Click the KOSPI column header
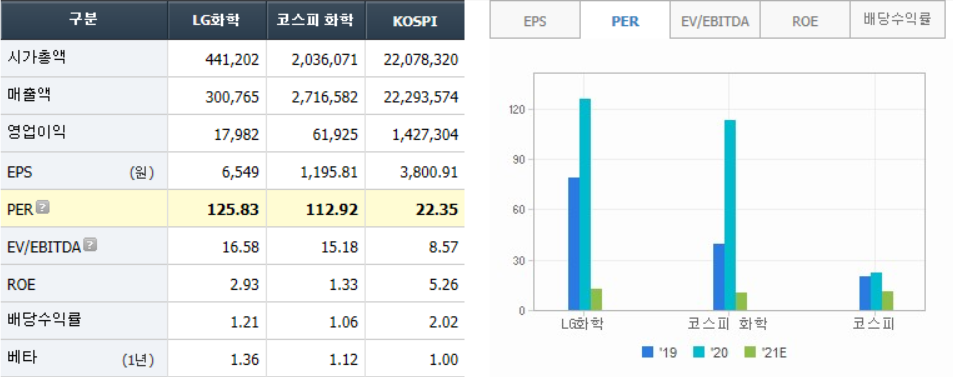Viewport: 953px width, 377px height. pyautogui.click(x=415, y=20)
